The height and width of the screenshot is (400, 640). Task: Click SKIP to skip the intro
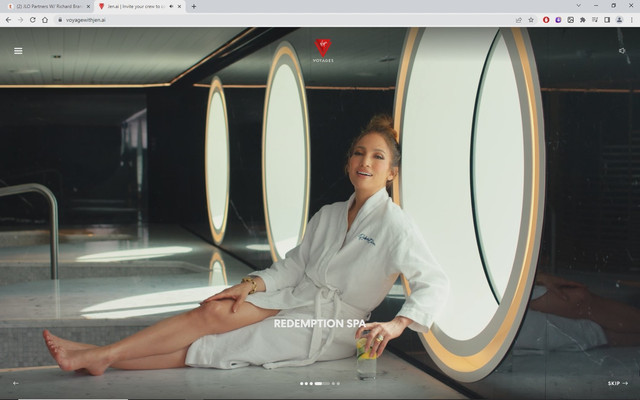[618, 383]
